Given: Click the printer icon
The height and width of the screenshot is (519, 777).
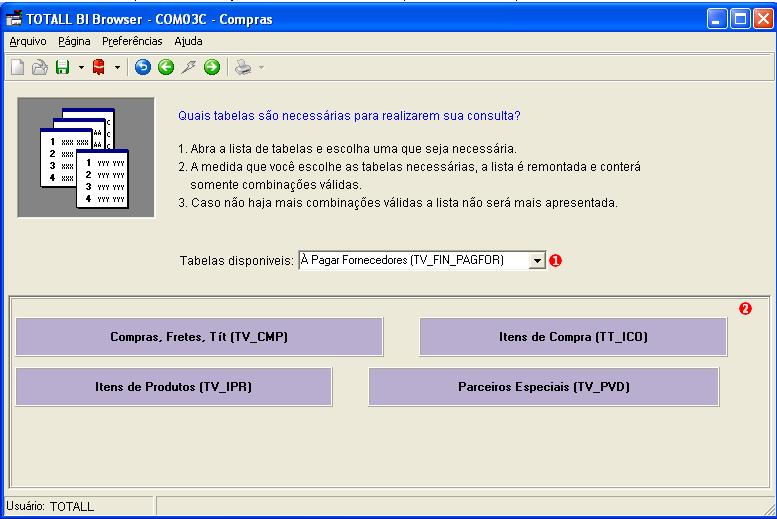Looking at the screenshot, I should click(x=243, y=67).
